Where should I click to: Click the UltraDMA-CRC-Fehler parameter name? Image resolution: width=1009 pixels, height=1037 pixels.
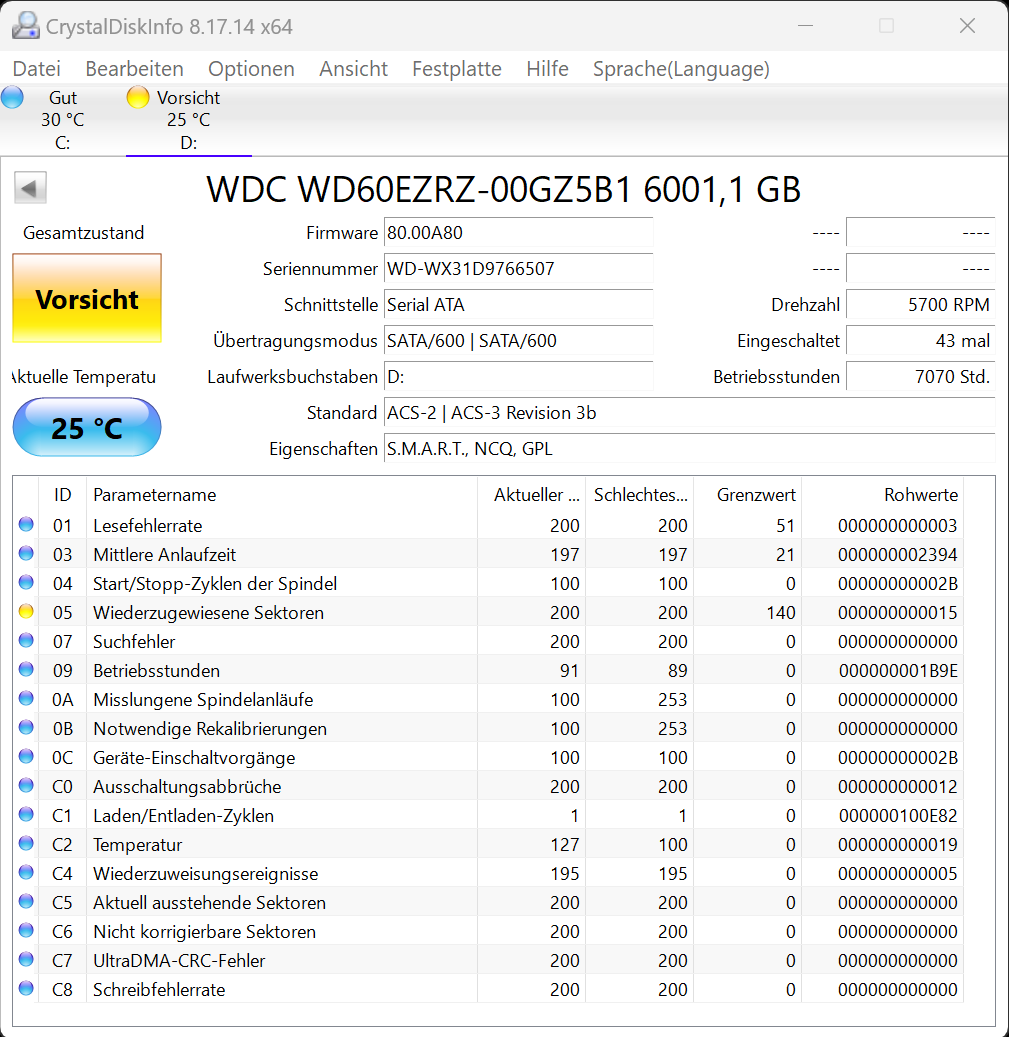point(179,960)
